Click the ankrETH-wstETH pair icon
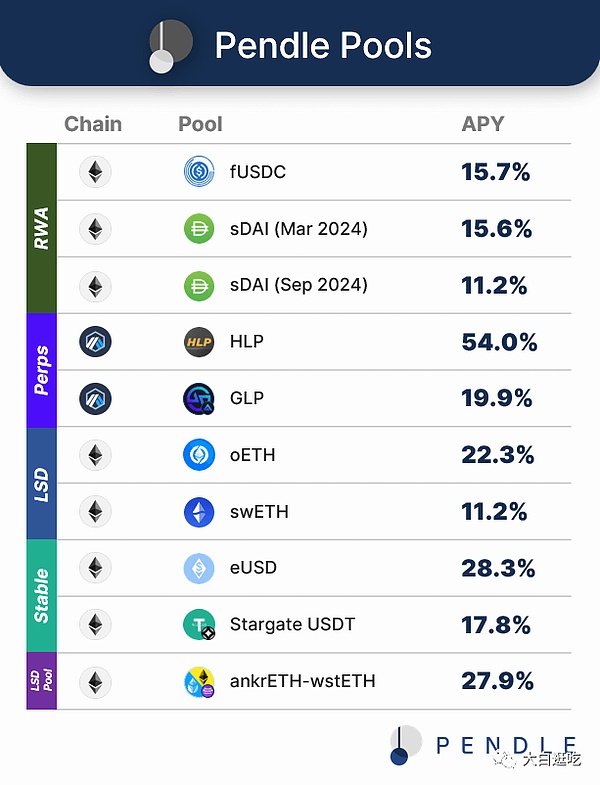Viewport: 600px width, 785px height. 200,682
